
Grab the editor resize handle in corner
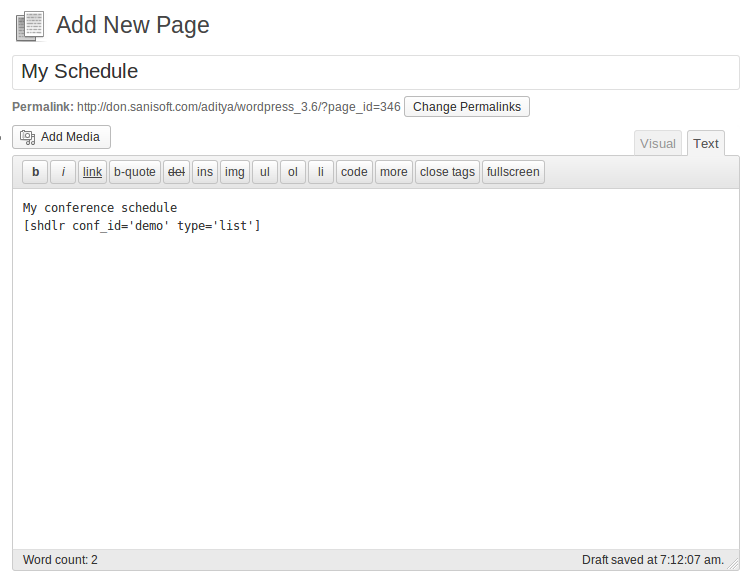(x=733, y=565)
